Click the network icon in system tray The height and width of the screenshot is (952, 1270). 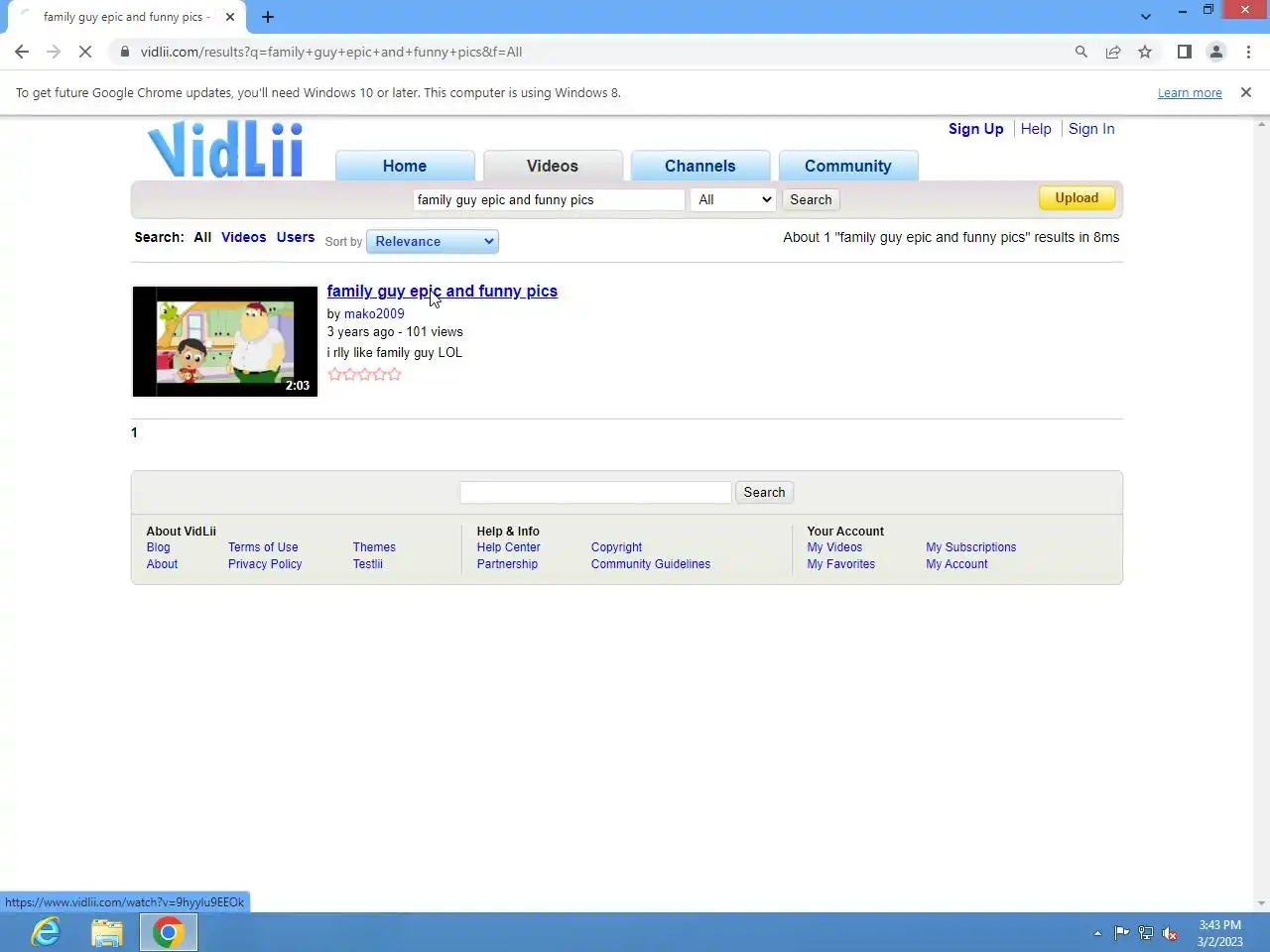click(x=1146, y=933)
